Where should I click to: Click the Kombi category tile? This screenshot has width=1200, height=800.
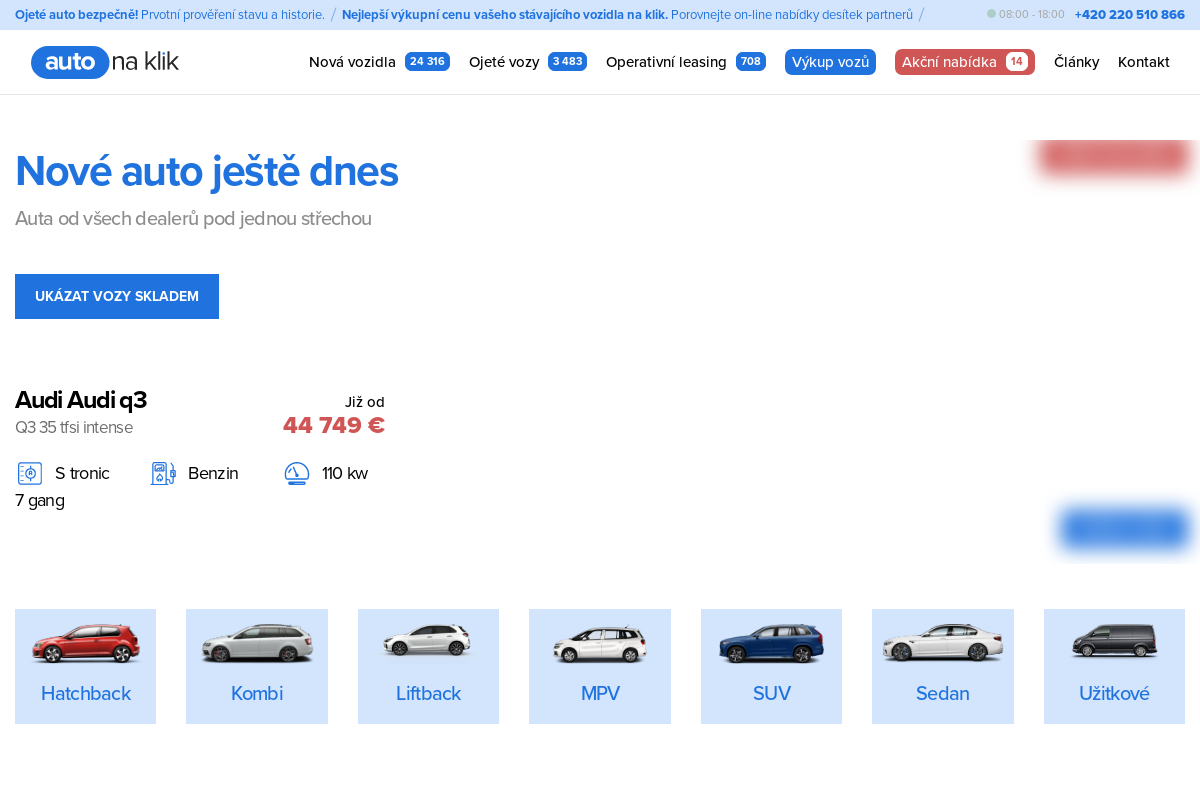point(256,666)
